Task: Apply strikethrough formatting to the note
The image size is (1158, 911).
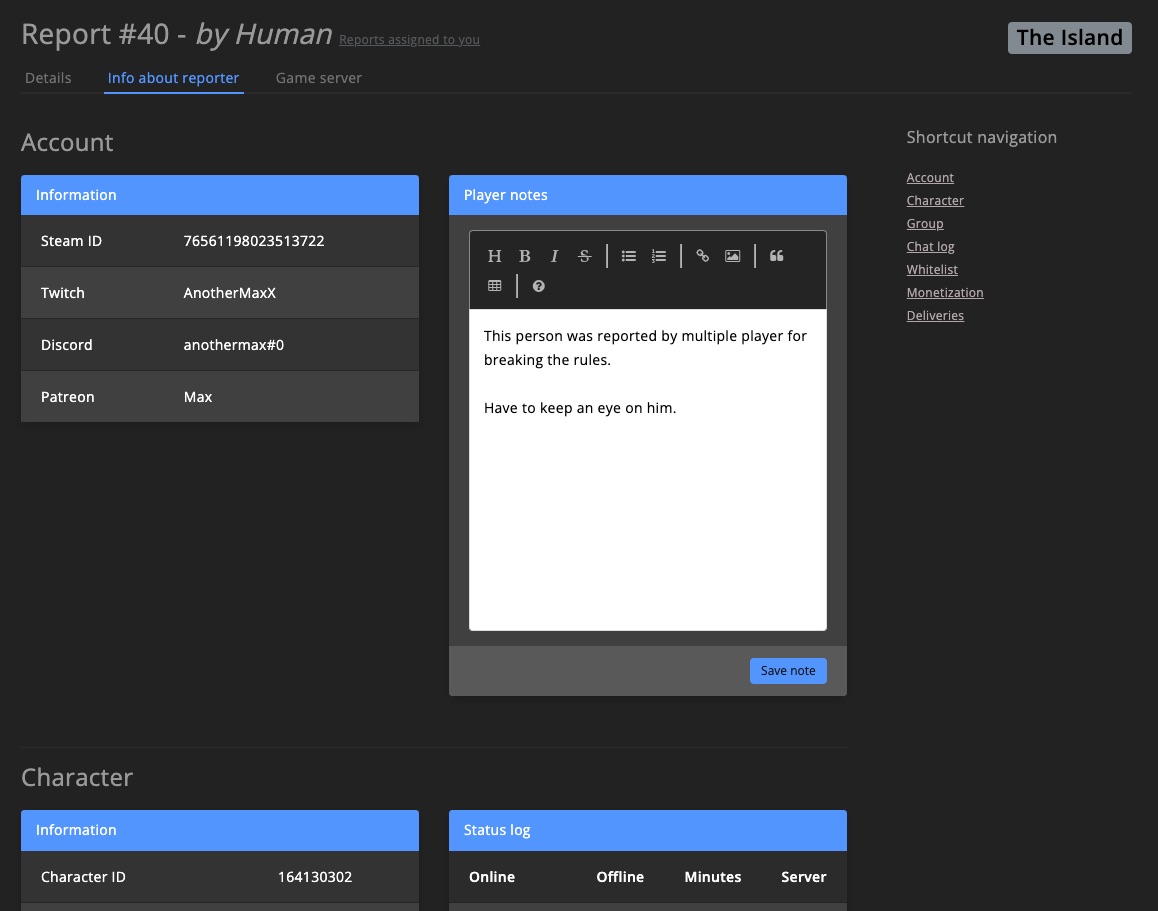Action: [x=584, y=255]
